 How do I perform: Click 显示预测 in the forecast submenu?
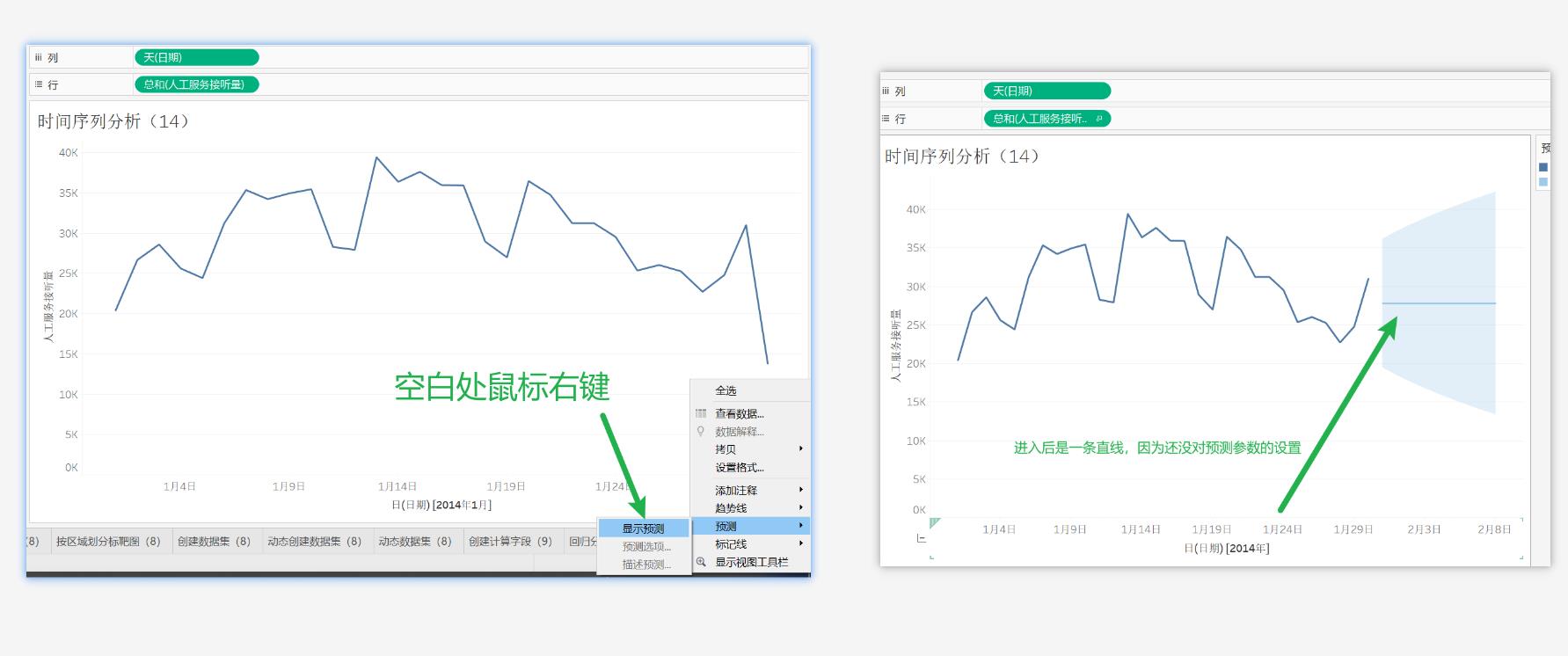point(644,528)
